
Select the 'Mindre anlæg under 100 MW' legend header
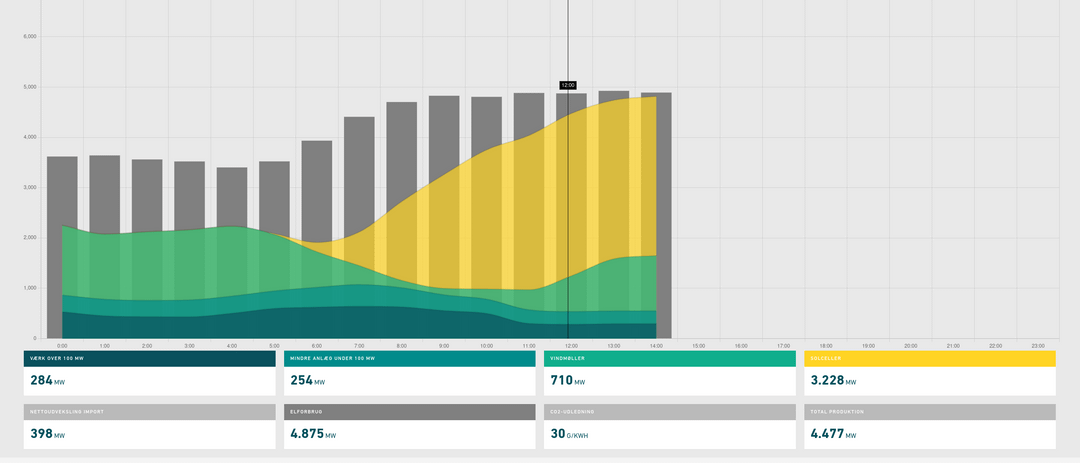(x=409, y=358)
